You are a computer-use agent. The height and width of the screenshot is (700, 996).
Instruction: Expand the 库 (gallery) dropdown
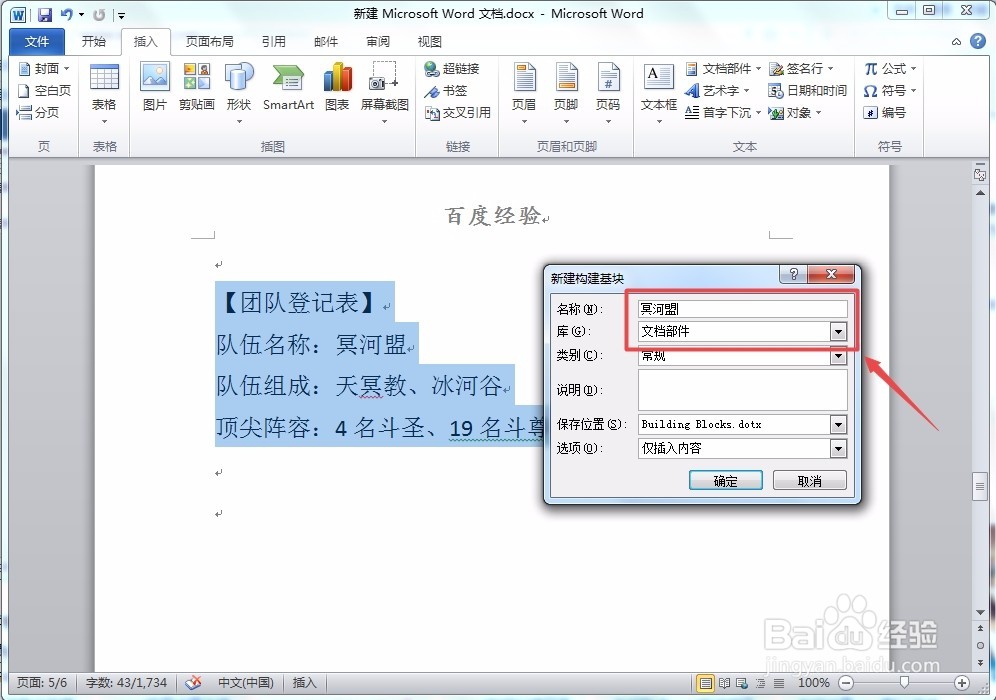click(x=838, y=332)
